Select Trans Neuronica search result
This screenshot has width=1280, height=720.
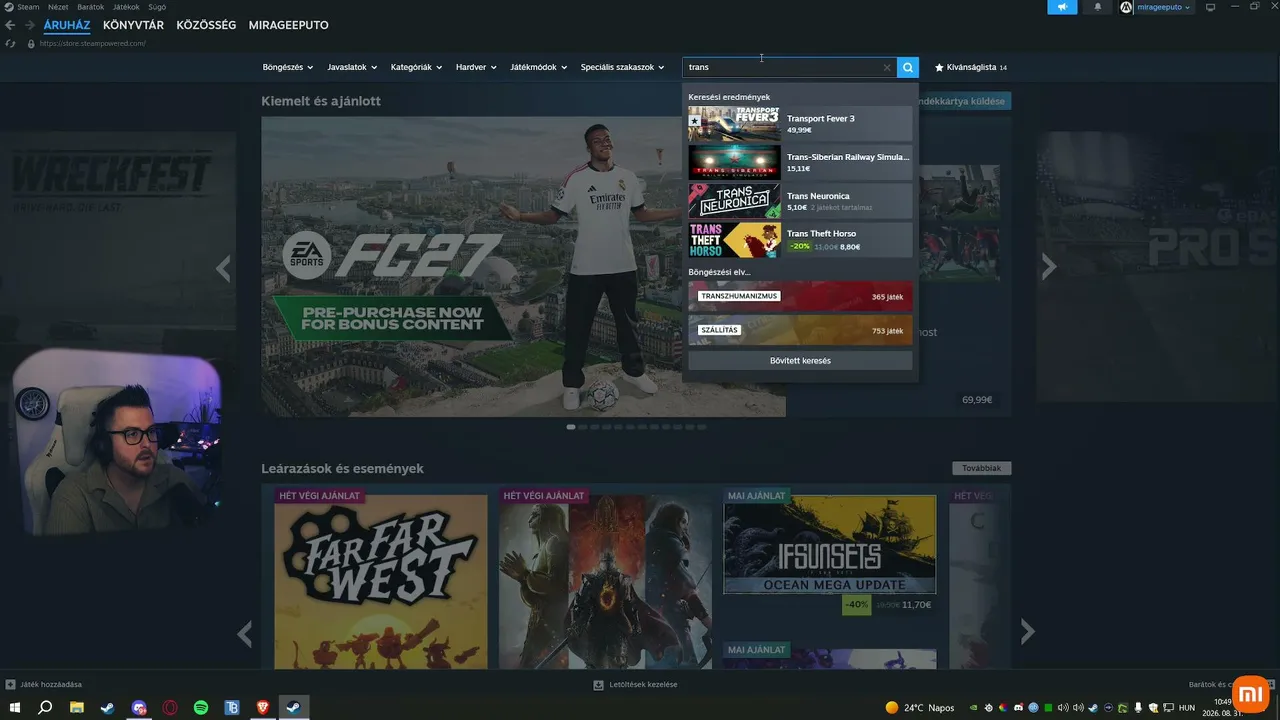(800, 201)
